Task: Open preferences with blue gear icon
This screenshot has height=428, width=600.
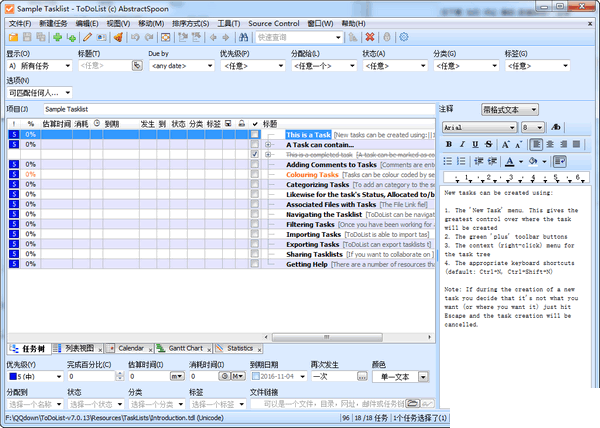Action: pyautogui.click(x=404, y=37)
